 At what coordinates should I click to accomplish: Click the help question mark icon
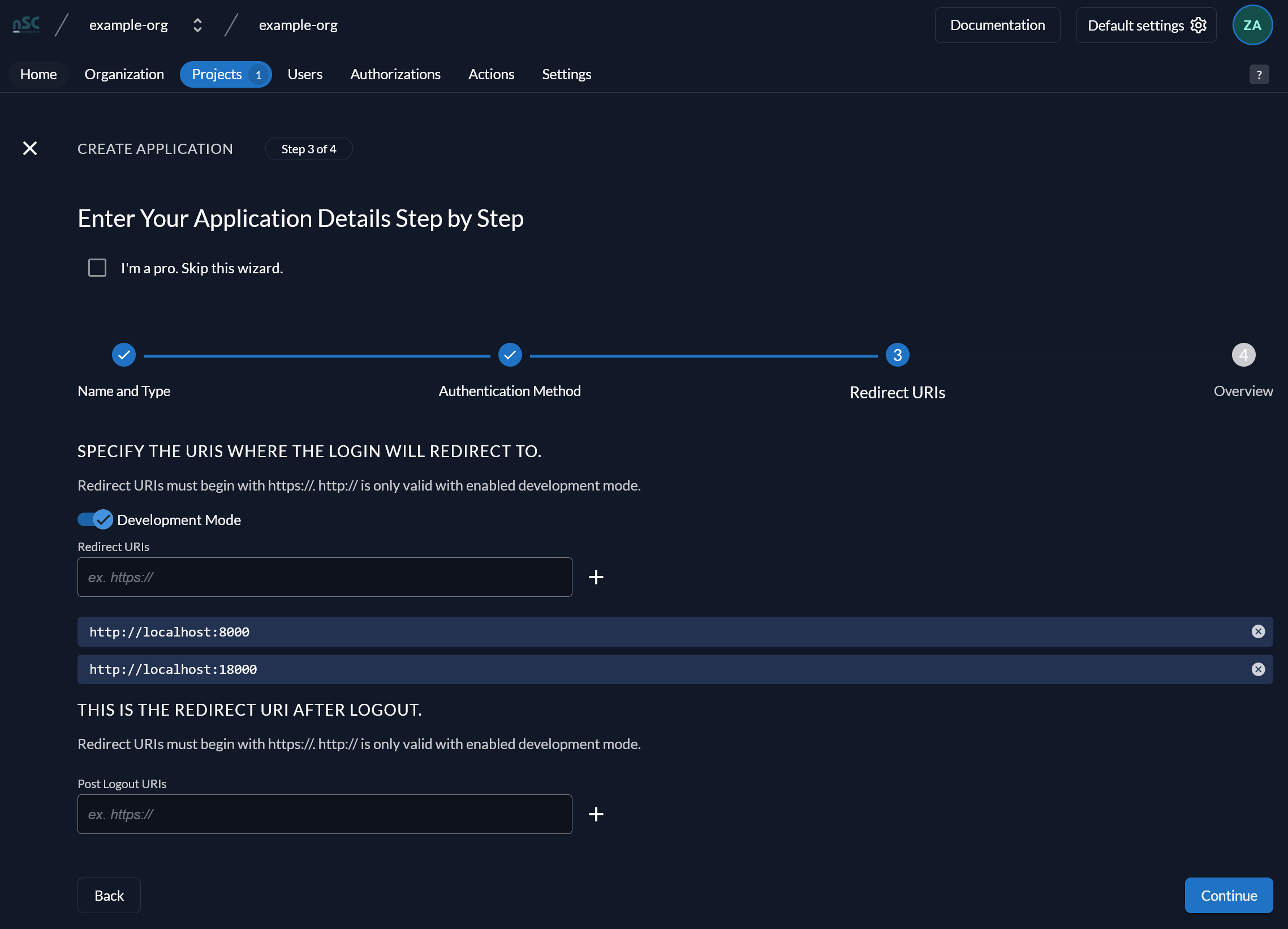(1259, 74)
